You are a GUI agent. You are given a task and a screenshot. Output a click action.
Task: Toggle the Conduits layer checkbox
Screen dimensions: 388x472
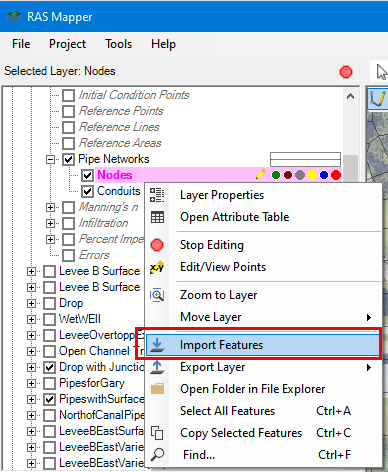(x=87, y=191)
